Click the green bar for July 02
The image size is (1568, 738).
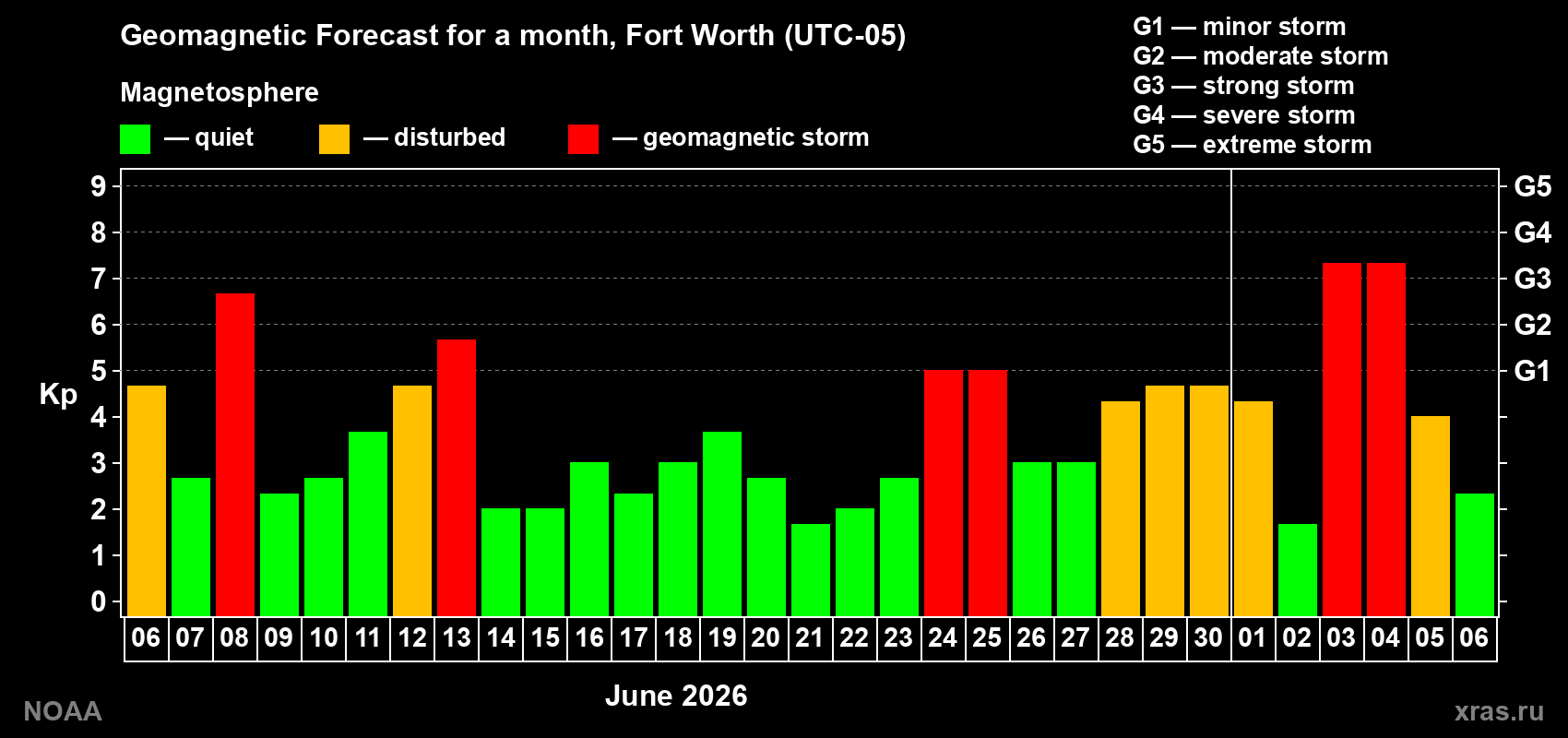[x=1298, y=570]
